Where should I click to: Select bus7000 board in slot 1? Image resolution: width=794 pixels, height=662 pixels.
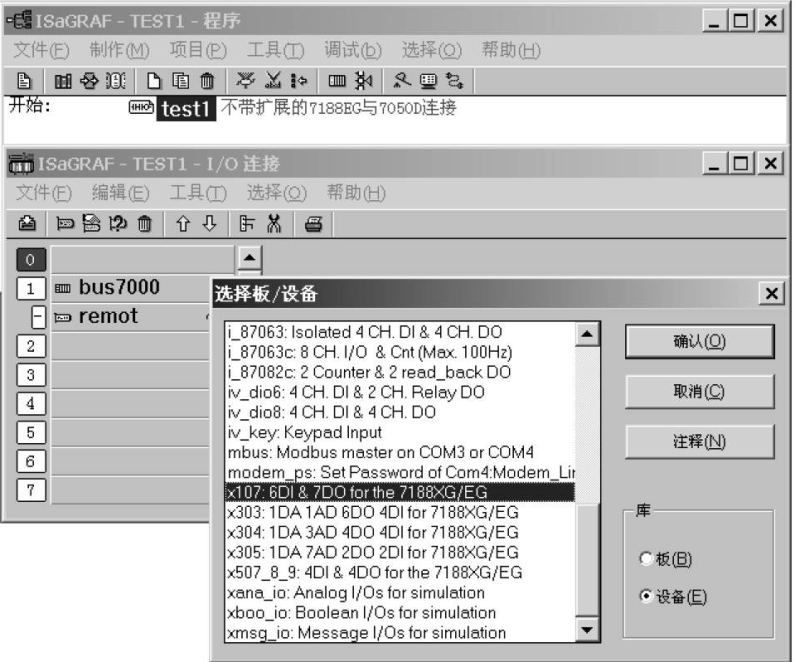(119, 288)
